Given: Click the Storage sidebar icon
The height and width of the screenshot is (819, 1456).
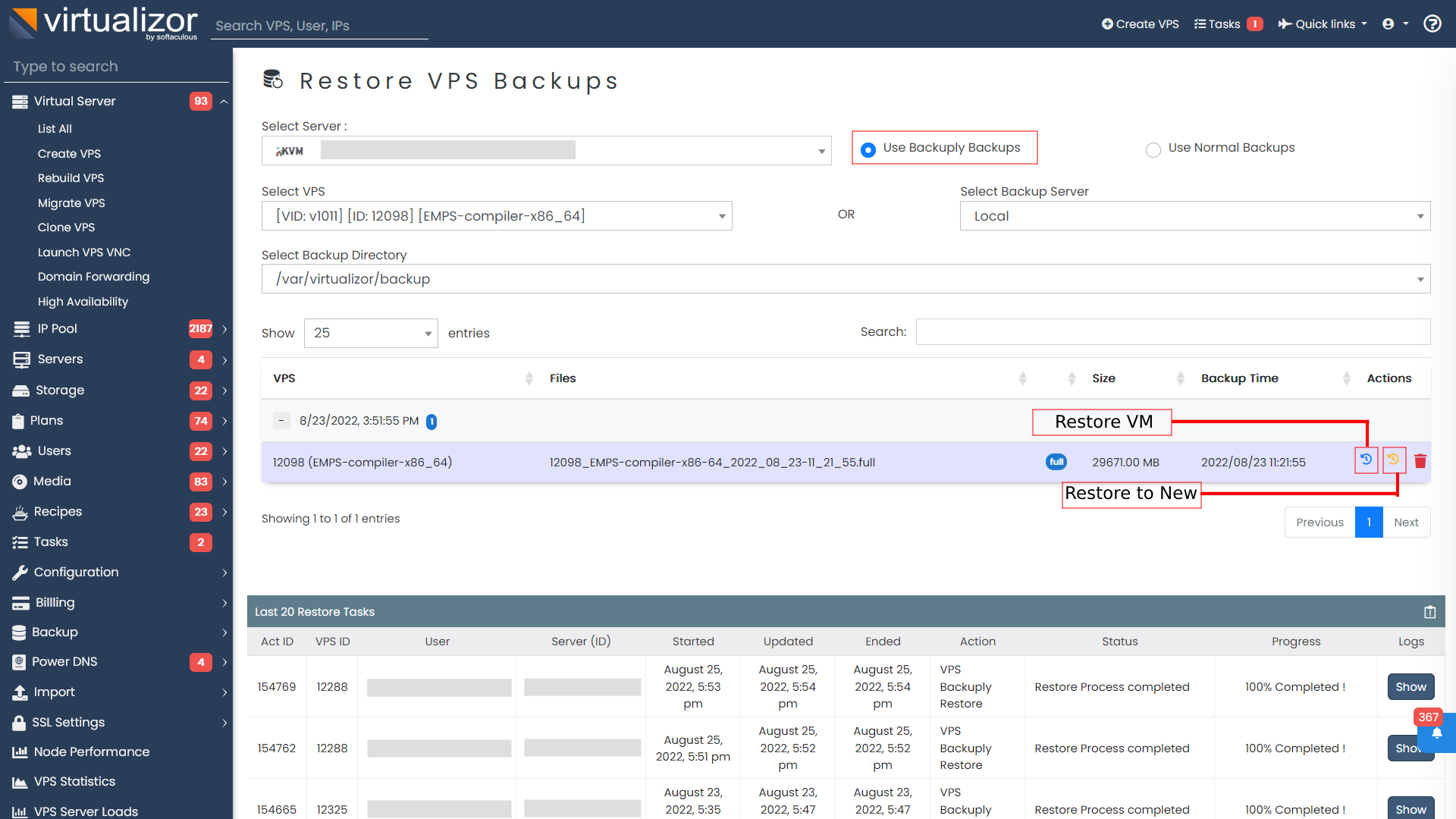Looking at the screenshot, I should (x=20, y=391).
